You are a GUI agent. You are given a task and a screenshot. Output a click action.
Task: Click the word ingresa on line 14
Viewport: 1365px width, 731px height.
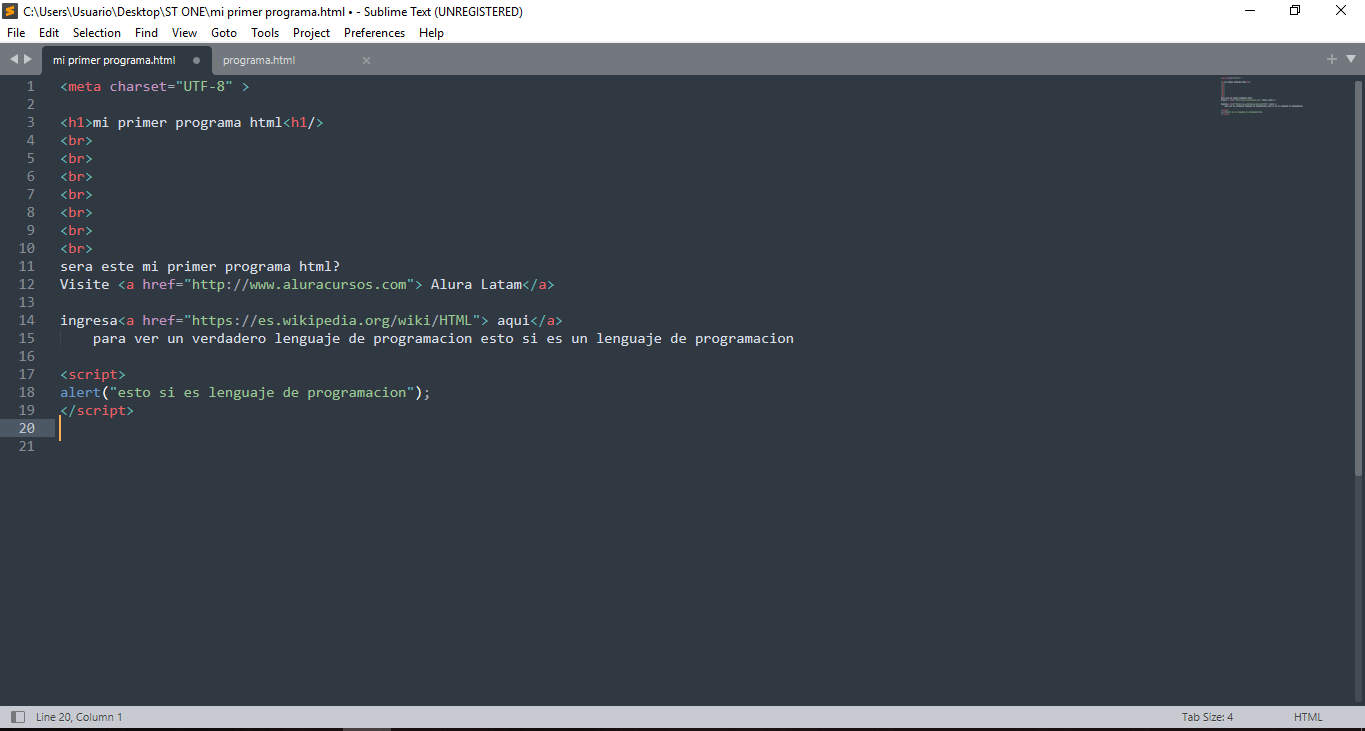(89, 320)
